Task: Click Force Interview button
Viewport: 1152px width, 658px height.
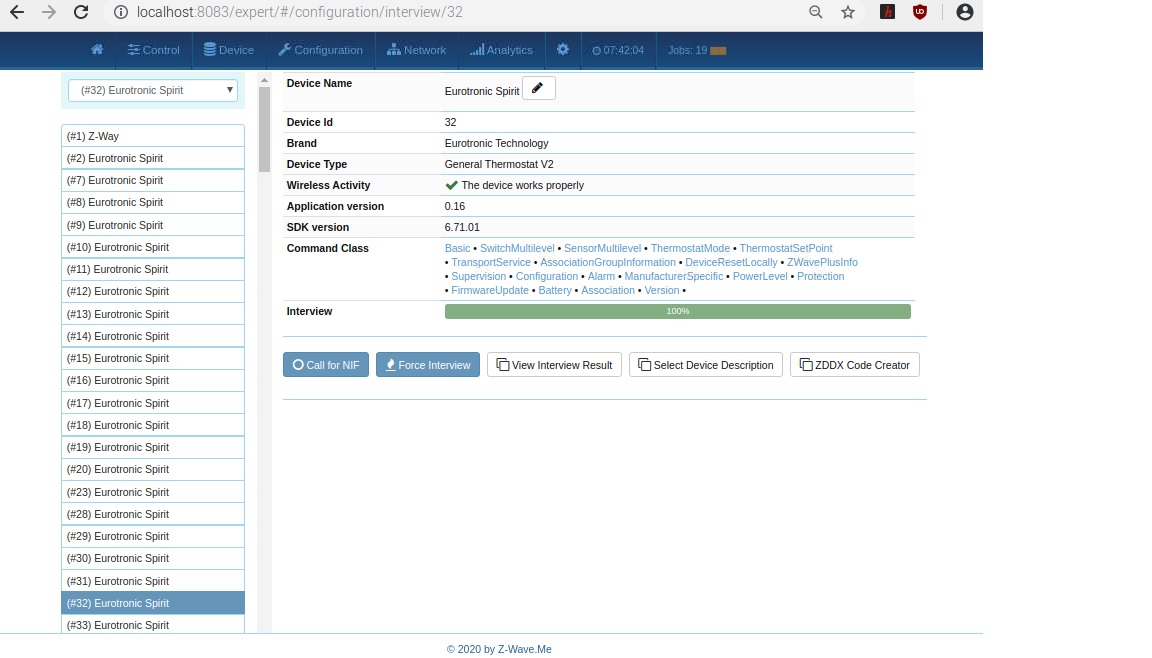Action: pos(428,365)
